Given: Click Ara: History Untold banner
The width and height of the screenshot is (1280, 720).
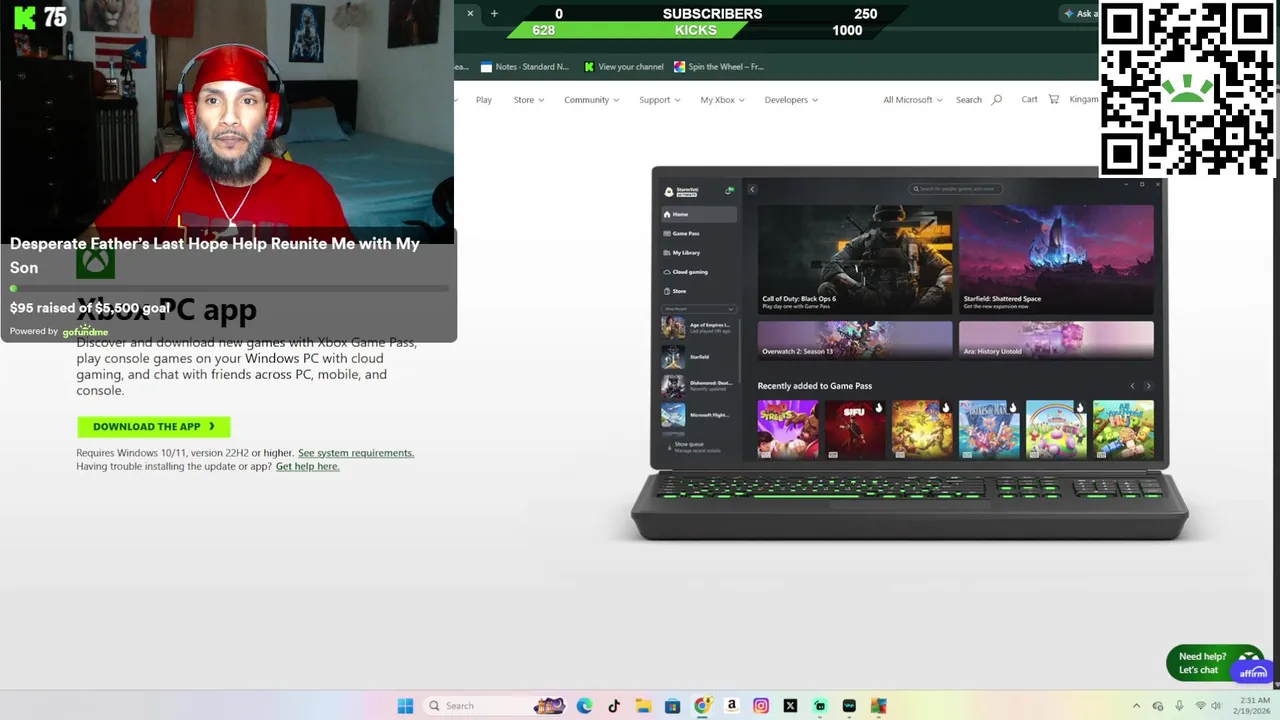Looking at the screenshot, I should coord(1056,340).
